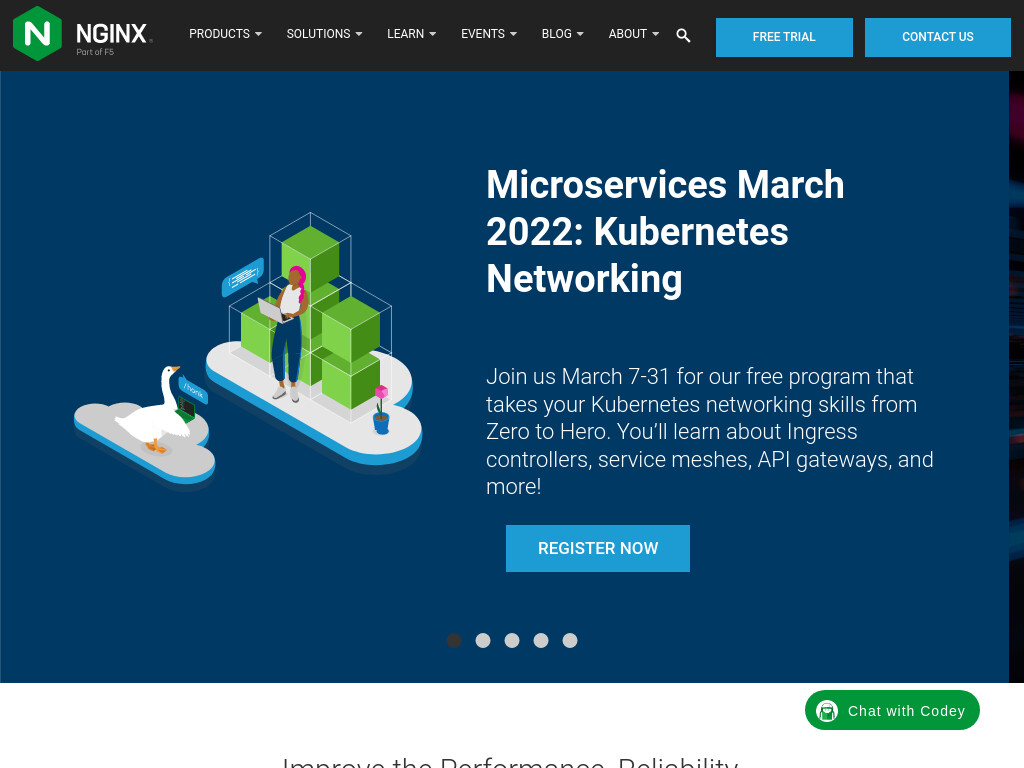Expand the Solutions dropdown arrow

(359, 34)
